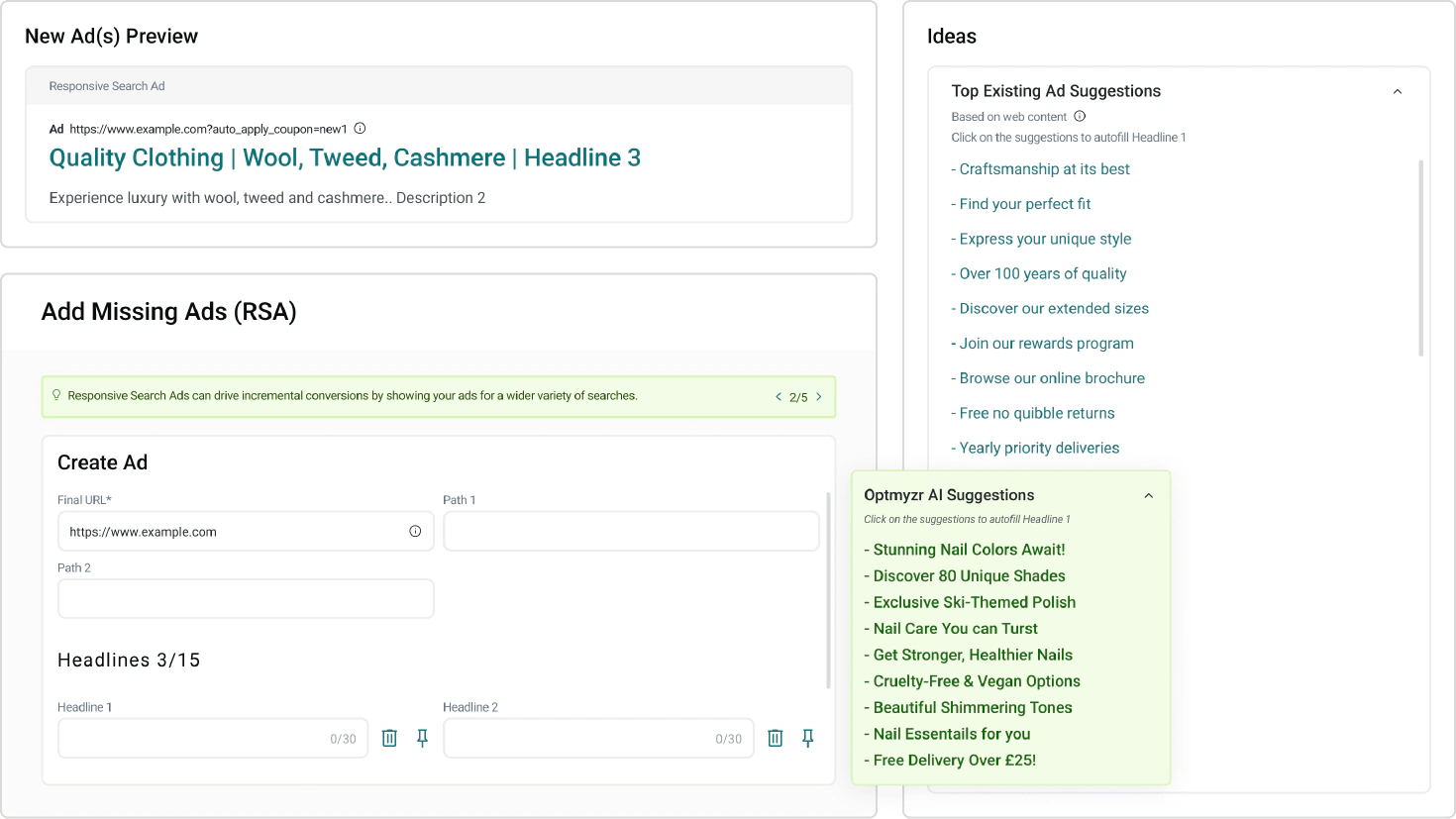
Task: Go to next tip in the banner
Action: pyautogui.click(x=818, y=397)
